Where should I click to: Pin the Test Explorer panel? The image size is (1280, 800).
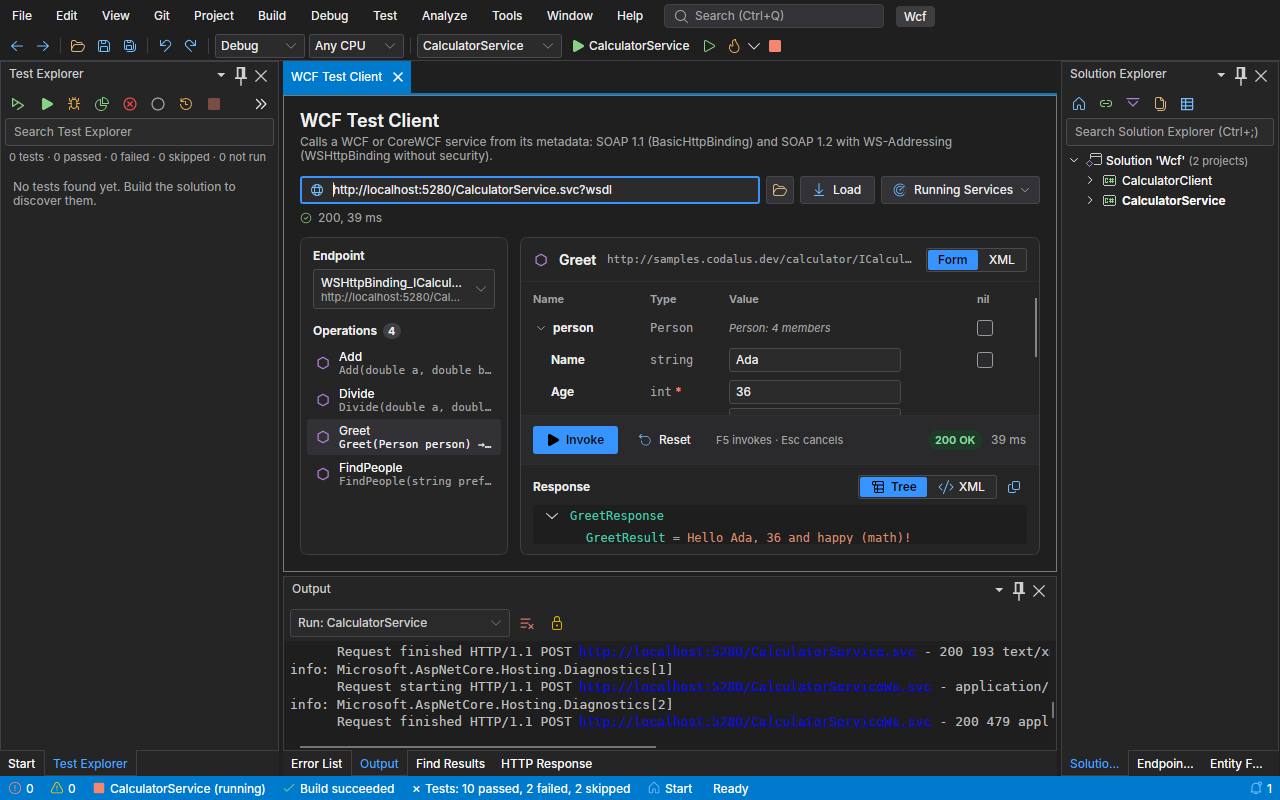[241, 75]
